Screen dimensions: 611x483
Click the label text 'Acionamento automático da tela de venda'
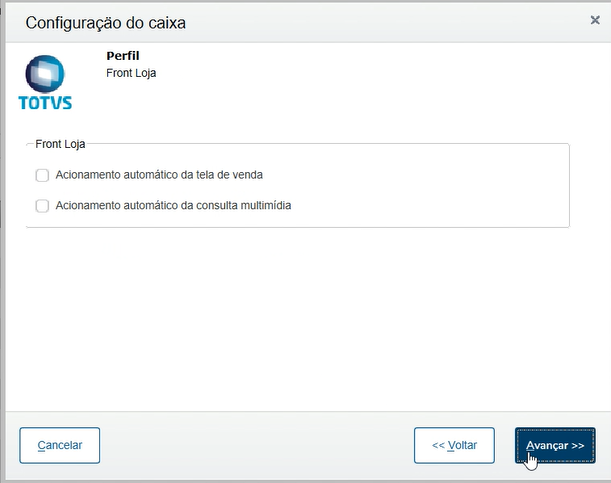pos(159,175)
